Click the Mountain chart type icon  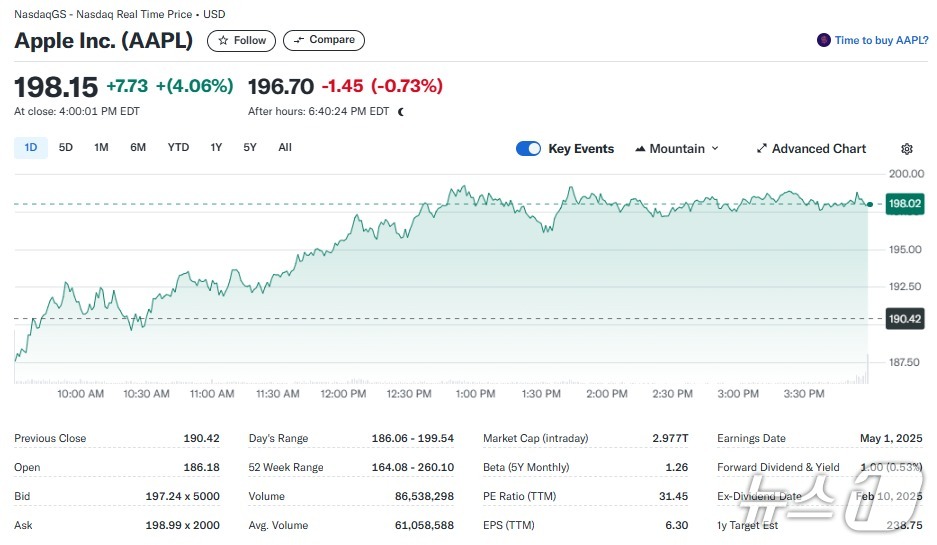[x=640, y=149]
